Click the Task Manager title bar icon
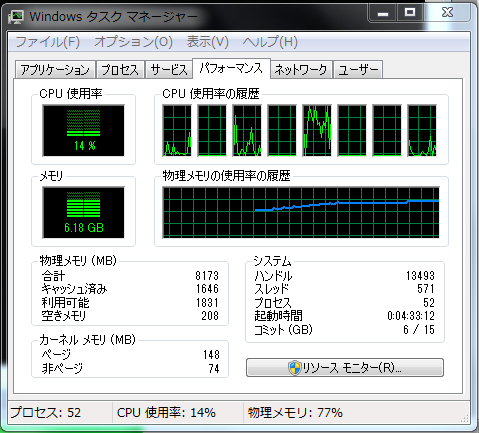Screen dimensions: 479x433 tap(16, 16)
